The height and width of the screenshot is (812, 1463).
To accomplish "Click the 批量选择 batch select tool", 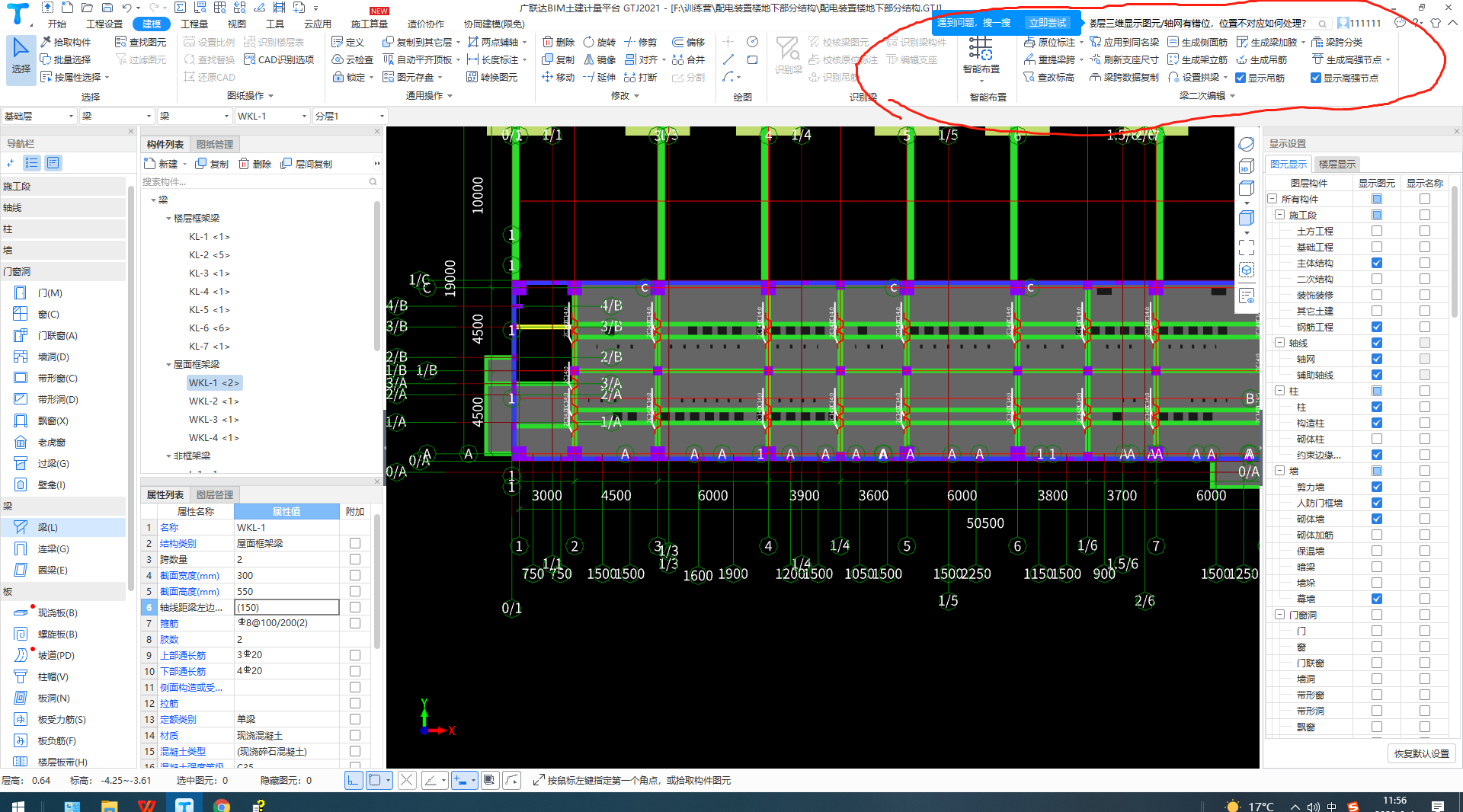I will pos(66,59).
